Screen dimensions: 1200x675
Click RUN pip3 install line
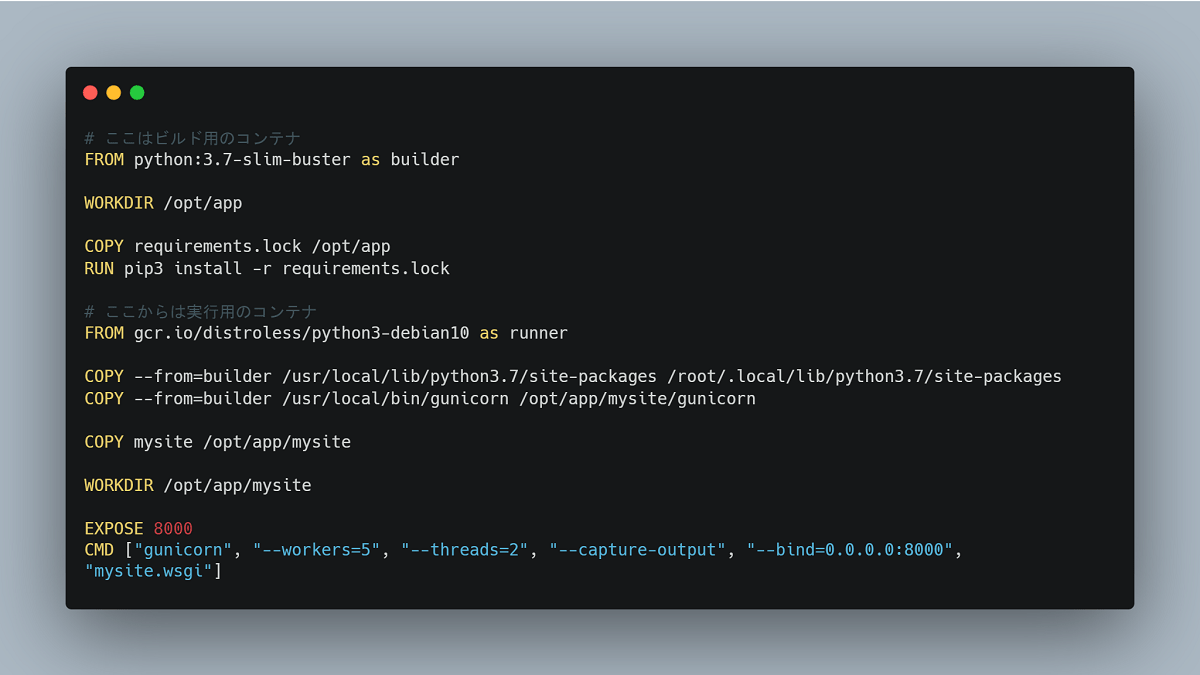267,269
